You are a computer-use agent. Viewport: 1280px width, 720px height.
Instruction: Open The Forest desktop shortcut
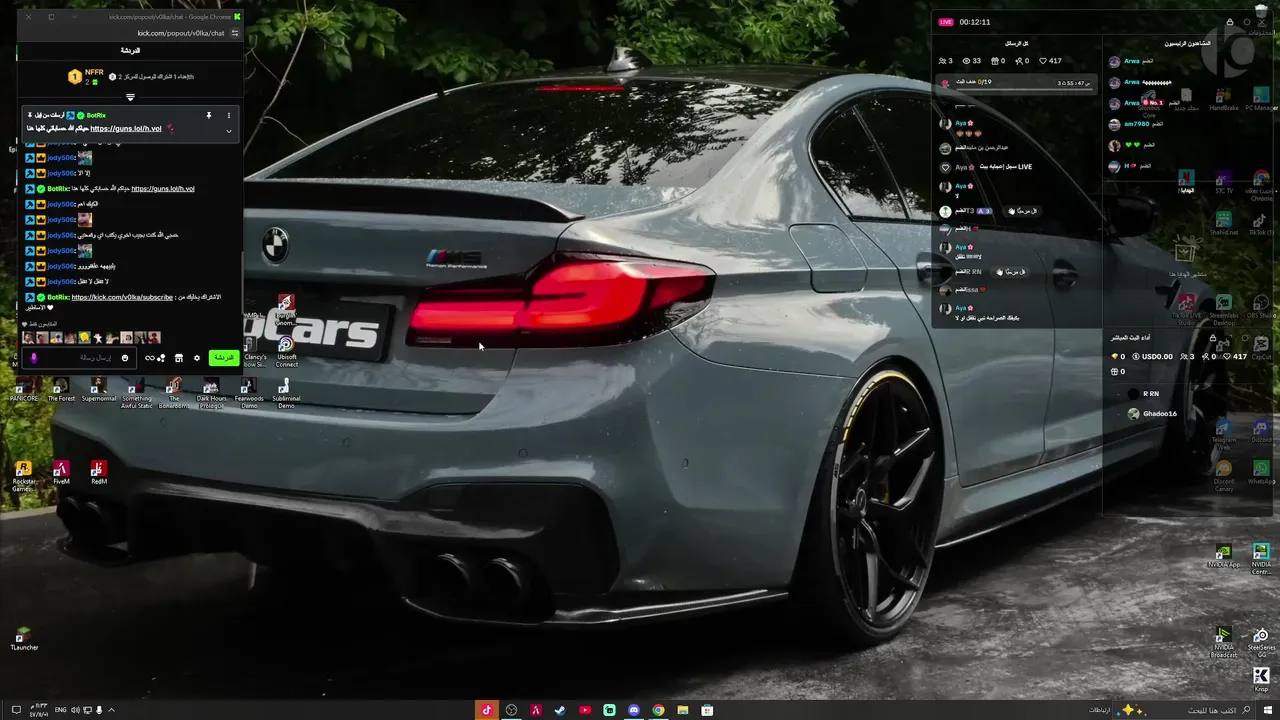61,391
